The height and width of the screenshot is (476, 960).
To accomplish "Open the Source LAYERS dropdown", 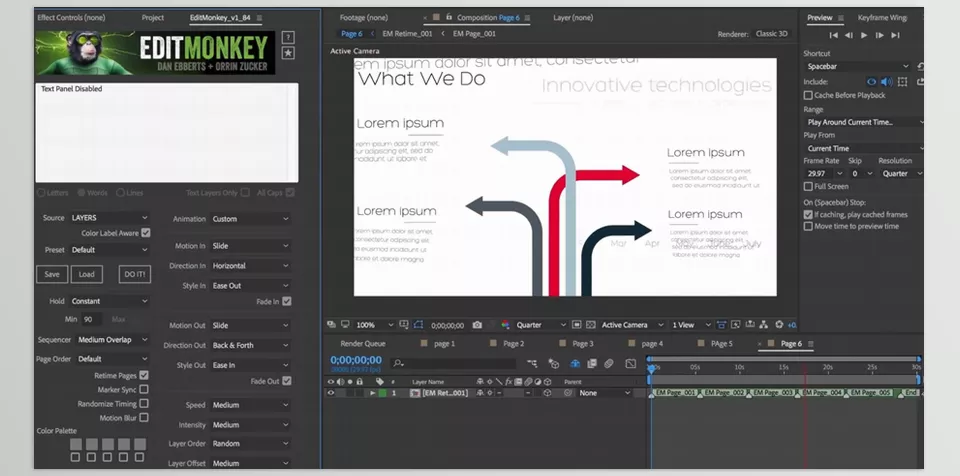I will tap(108, 217).
